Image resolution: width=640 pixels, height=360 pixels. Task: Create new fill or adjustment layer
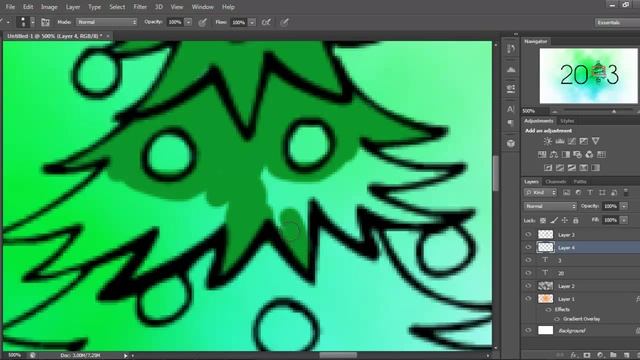pyautogui.click(x=600, y=356)
